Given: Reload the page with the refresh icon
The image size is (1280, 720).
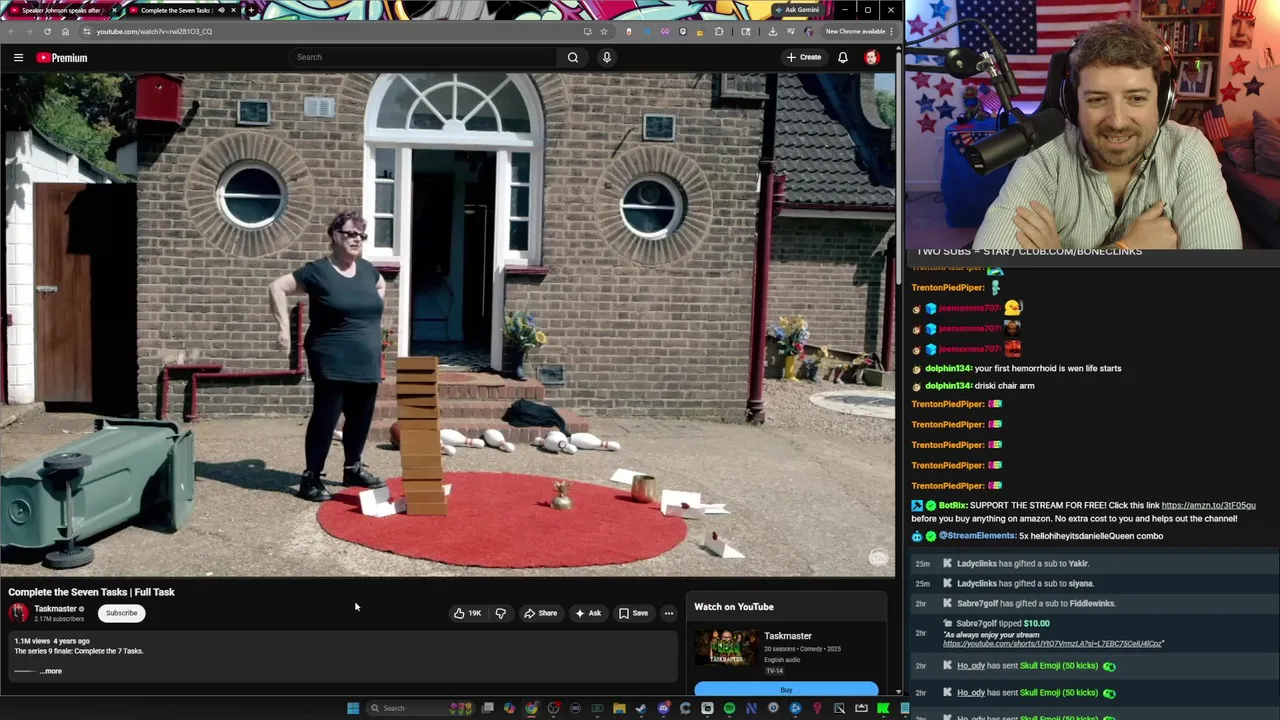Looking at the screenshot, I should point(47,31).
